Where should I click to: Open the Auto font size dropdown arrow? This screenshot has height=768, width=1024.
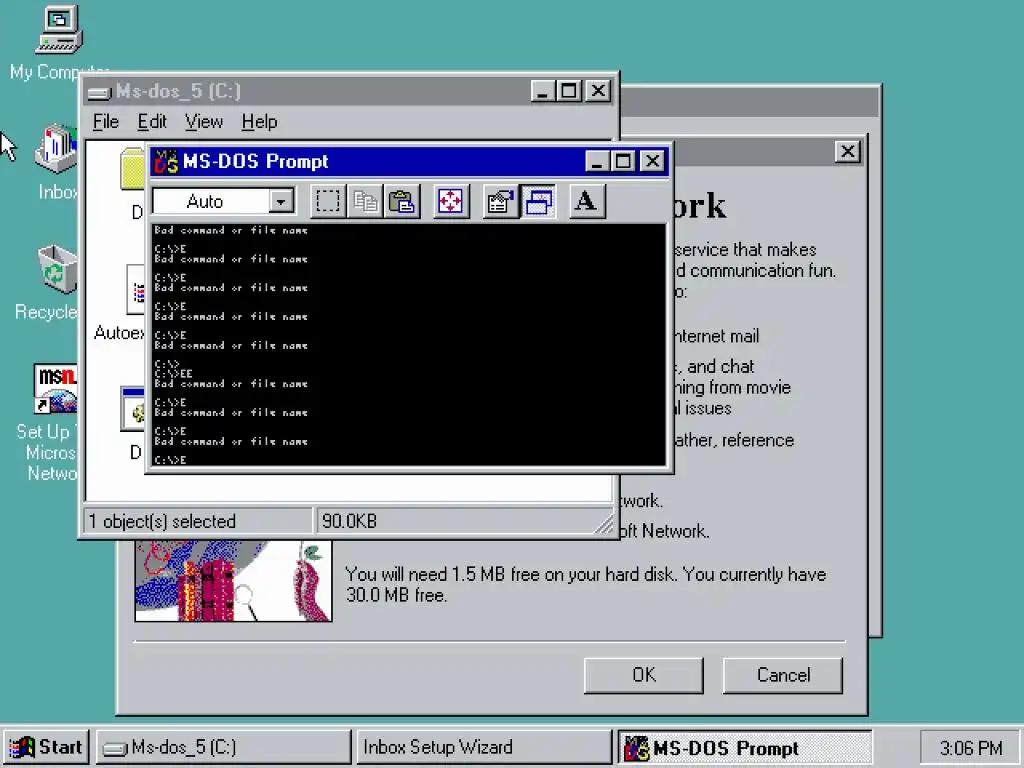tap(281, 201)
